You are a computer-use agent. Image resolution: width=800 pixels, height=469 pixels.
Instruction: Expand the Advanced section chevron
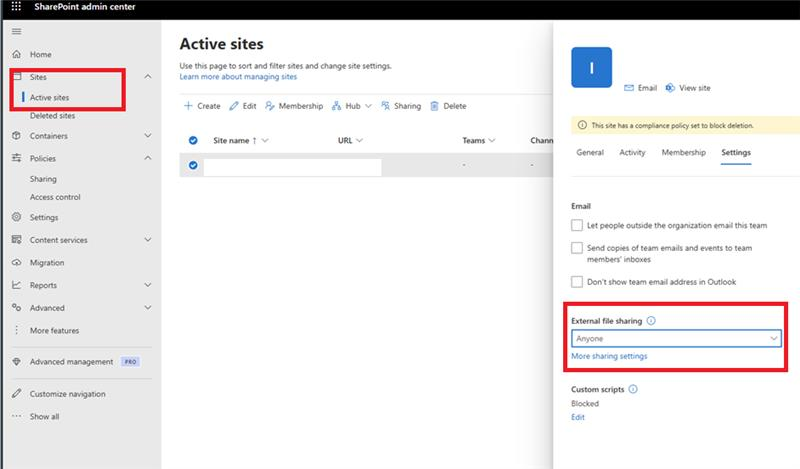pyautogui.click(x=148, y=307)
